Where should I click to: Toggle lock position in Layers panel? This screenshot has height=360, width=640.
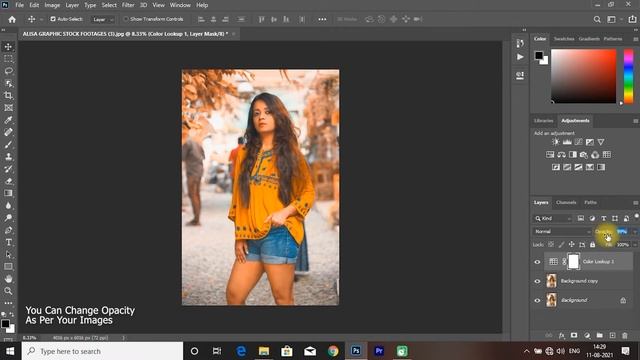click(571, 244)
